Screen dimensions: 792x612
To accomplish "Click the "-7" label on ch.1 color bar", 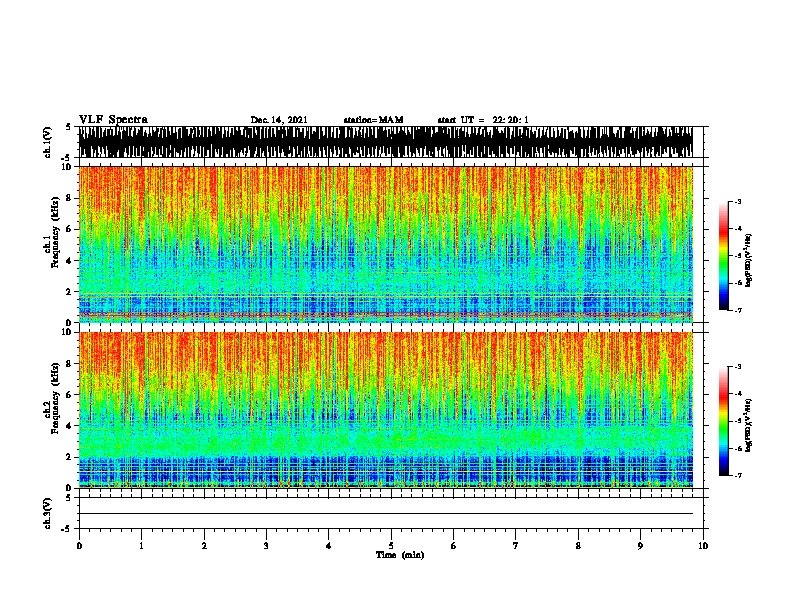I will 737,310.
